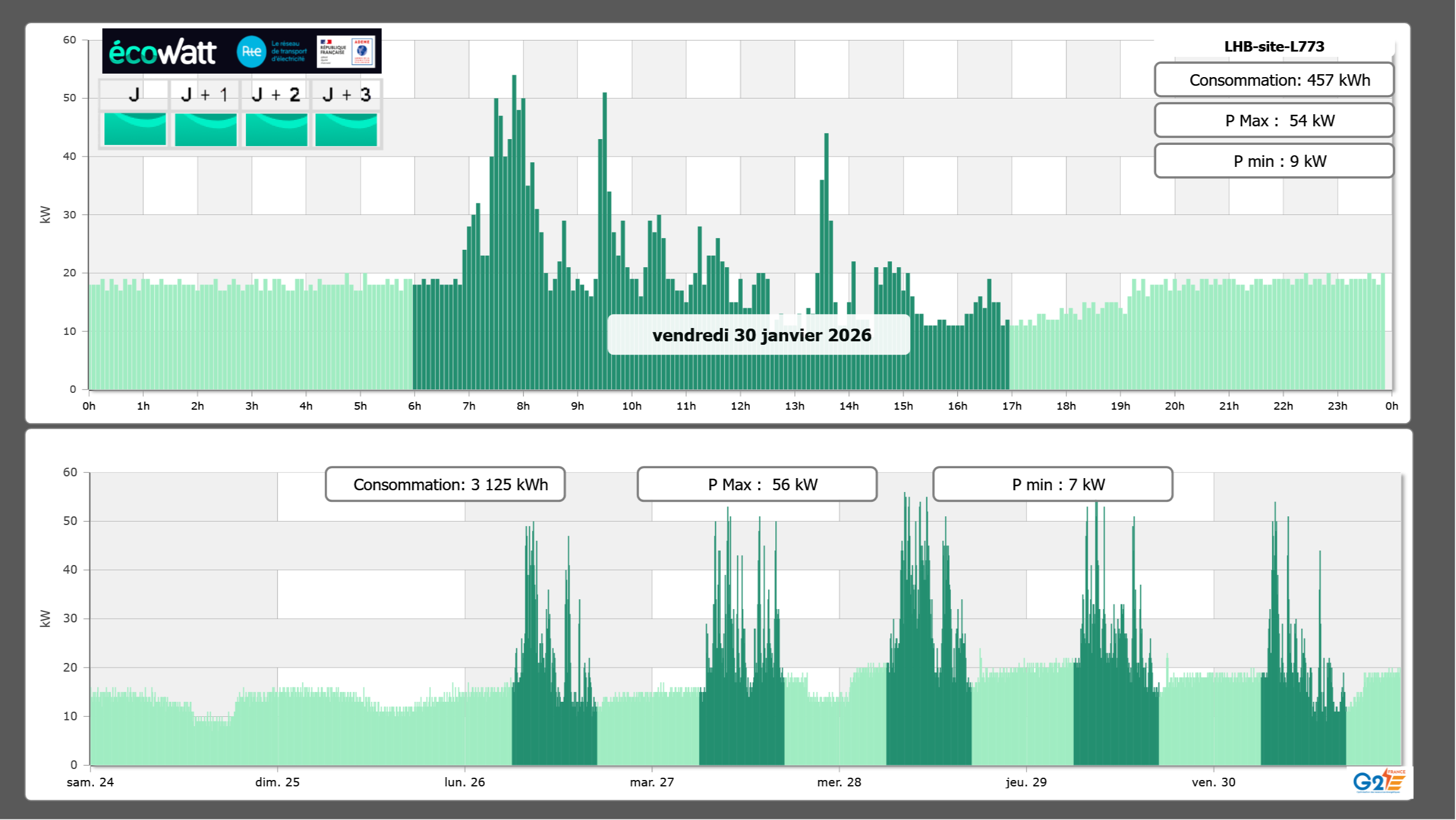Click the G2E France logo
Image resolution: width=1456 pixels, height=820 pixels.
click(x=1379, y=781)
